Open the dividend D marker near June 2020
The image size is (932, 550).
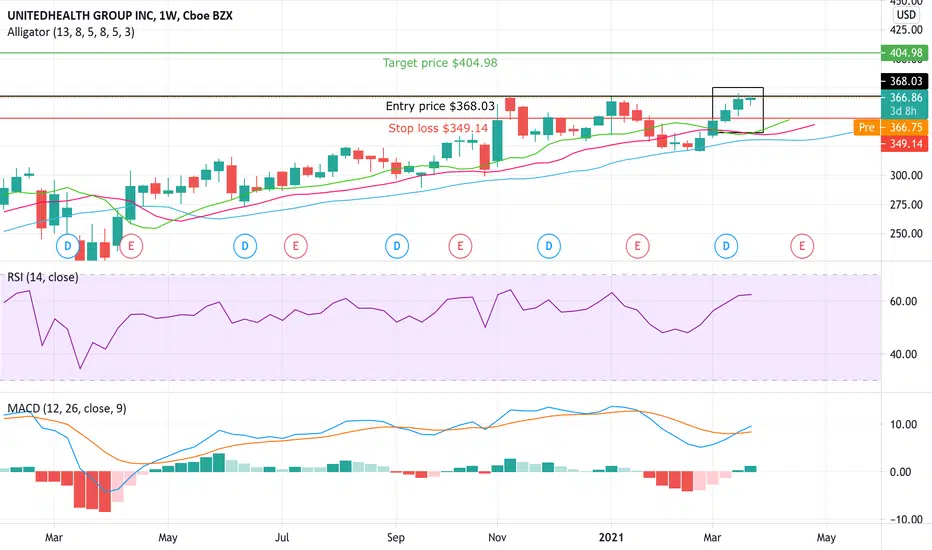[x=245, y=246]
